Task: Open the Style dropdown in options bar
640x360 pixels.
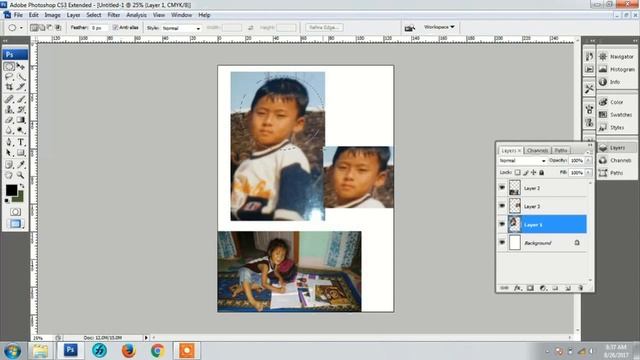Action: [x=181, y=28]
